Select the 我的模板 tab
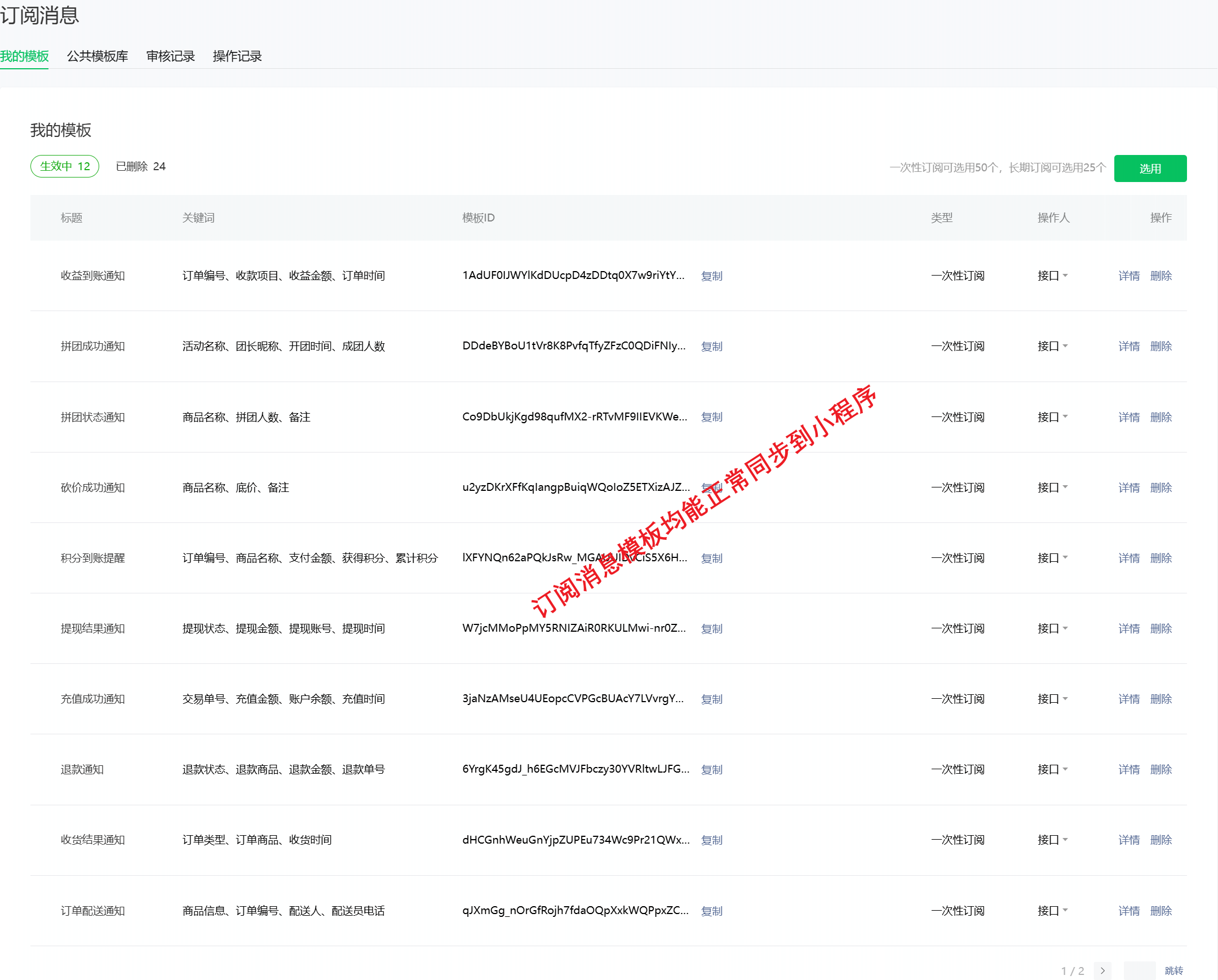 pyautogui.click(x=24, y=56)
